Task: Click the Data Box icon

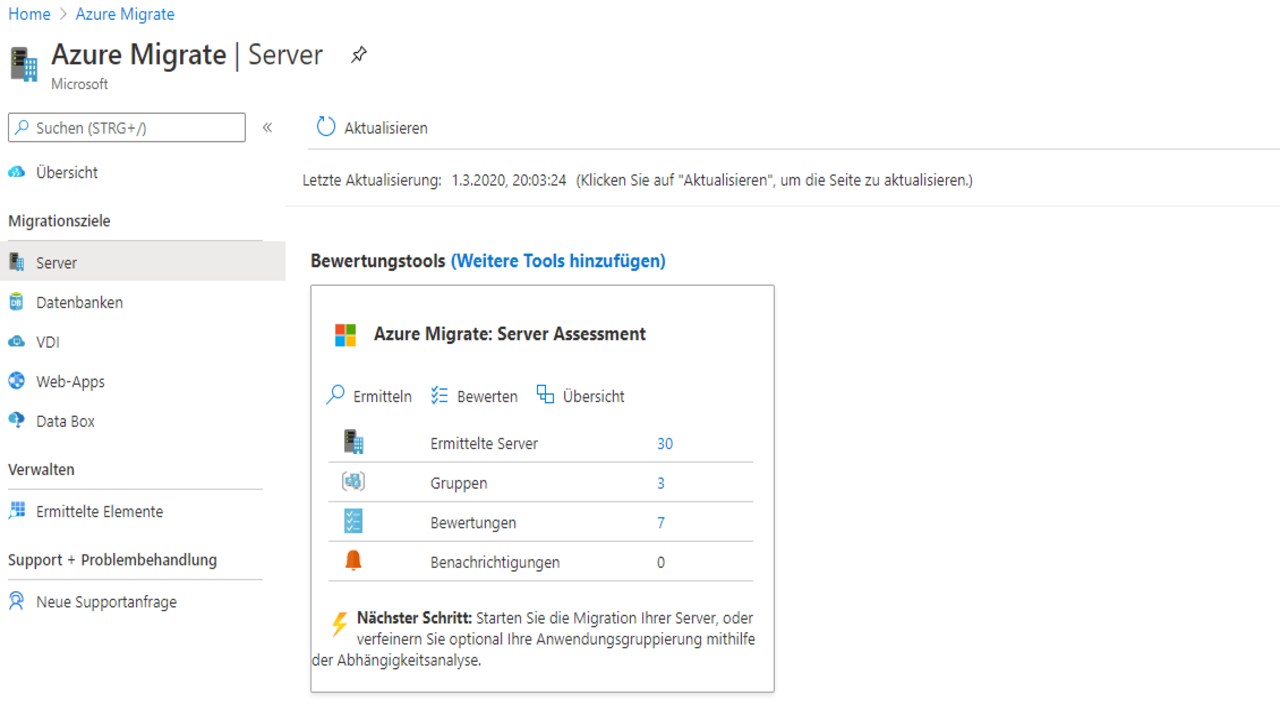Action: [16, 421]
